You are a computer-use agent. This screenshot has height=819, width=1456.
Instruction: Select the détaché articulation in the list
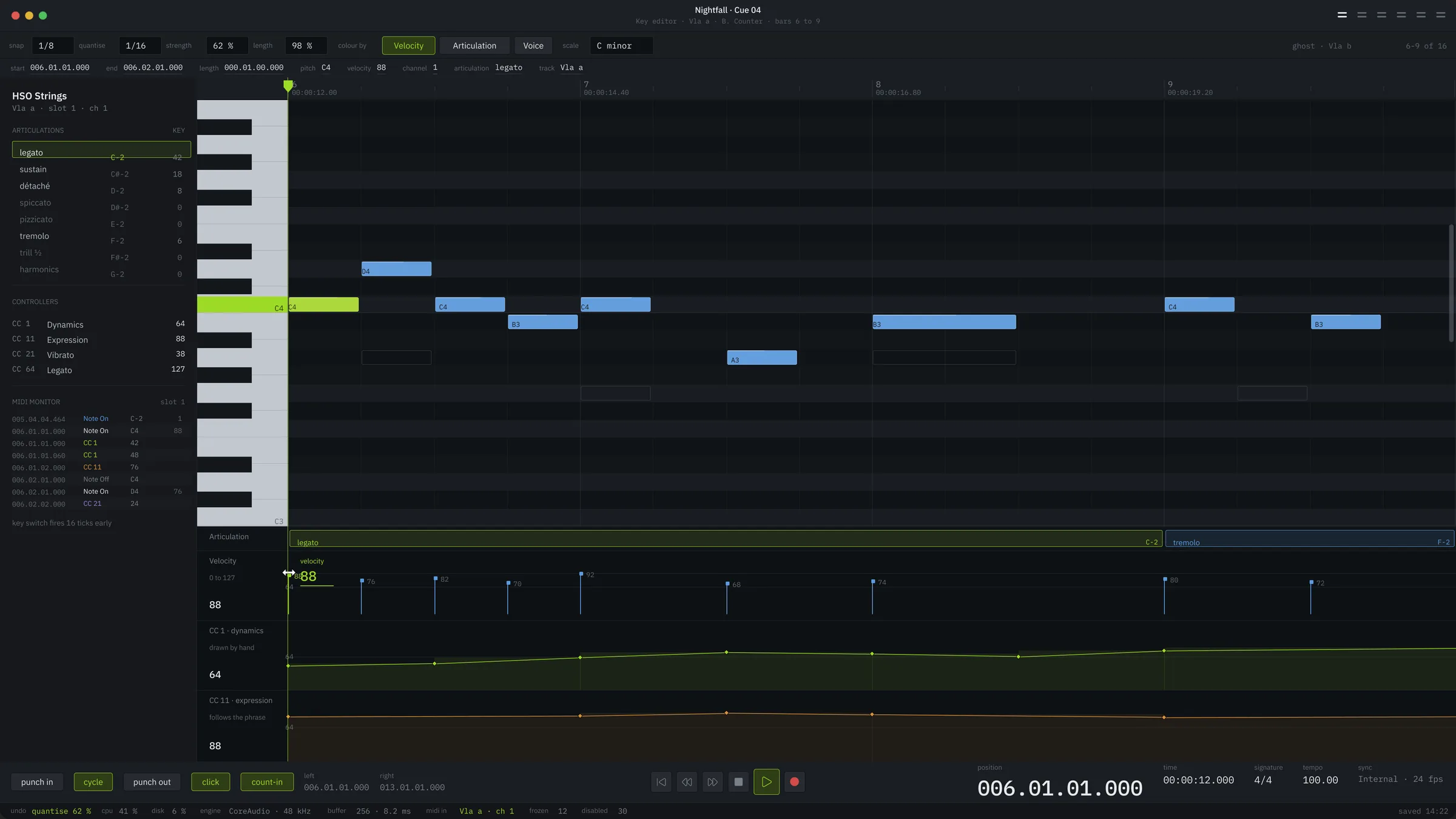[x=101, y=186]
